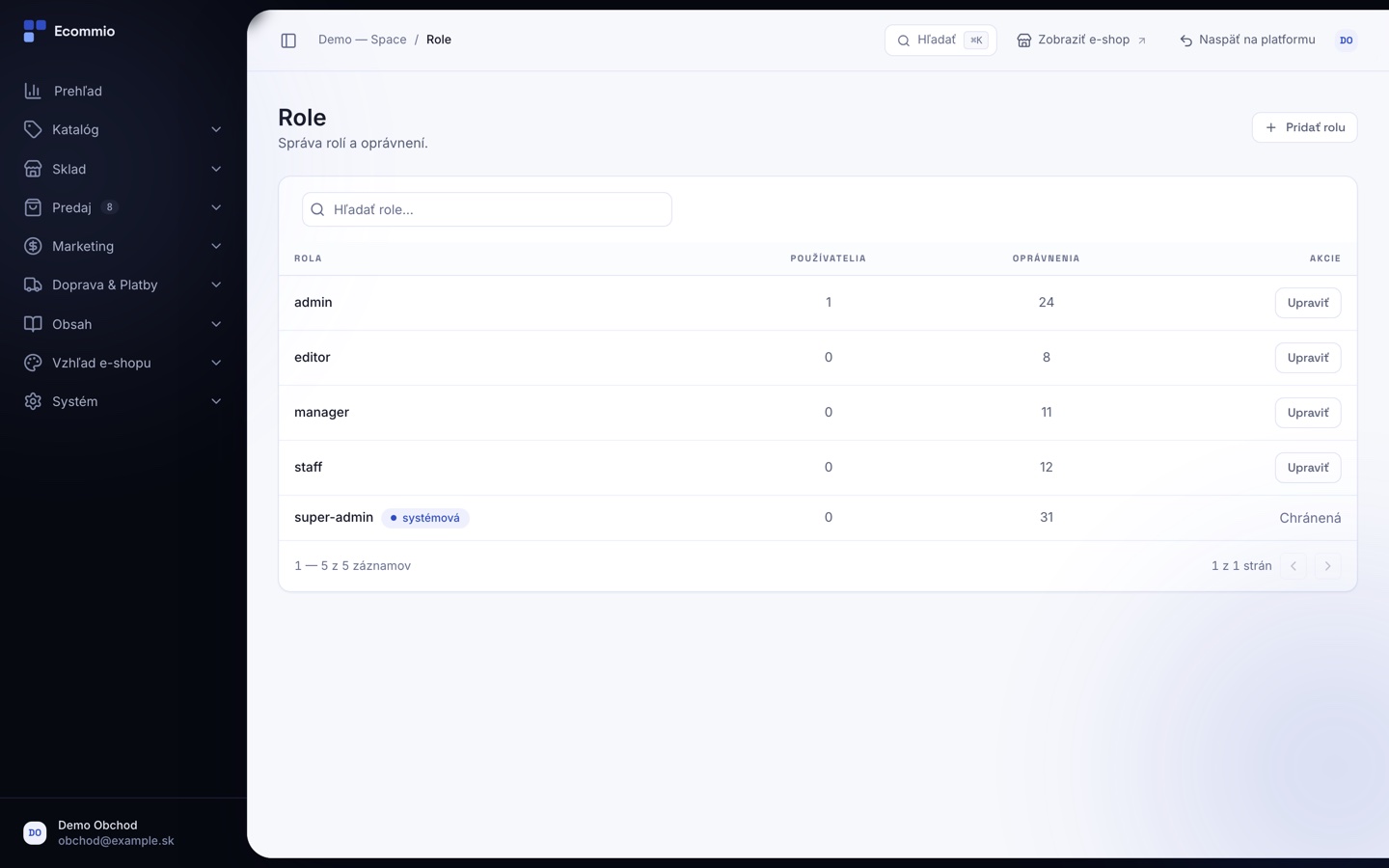Sort by Používatelia column header
This screenshot has height=868, width=1389.
click(829, 258)
